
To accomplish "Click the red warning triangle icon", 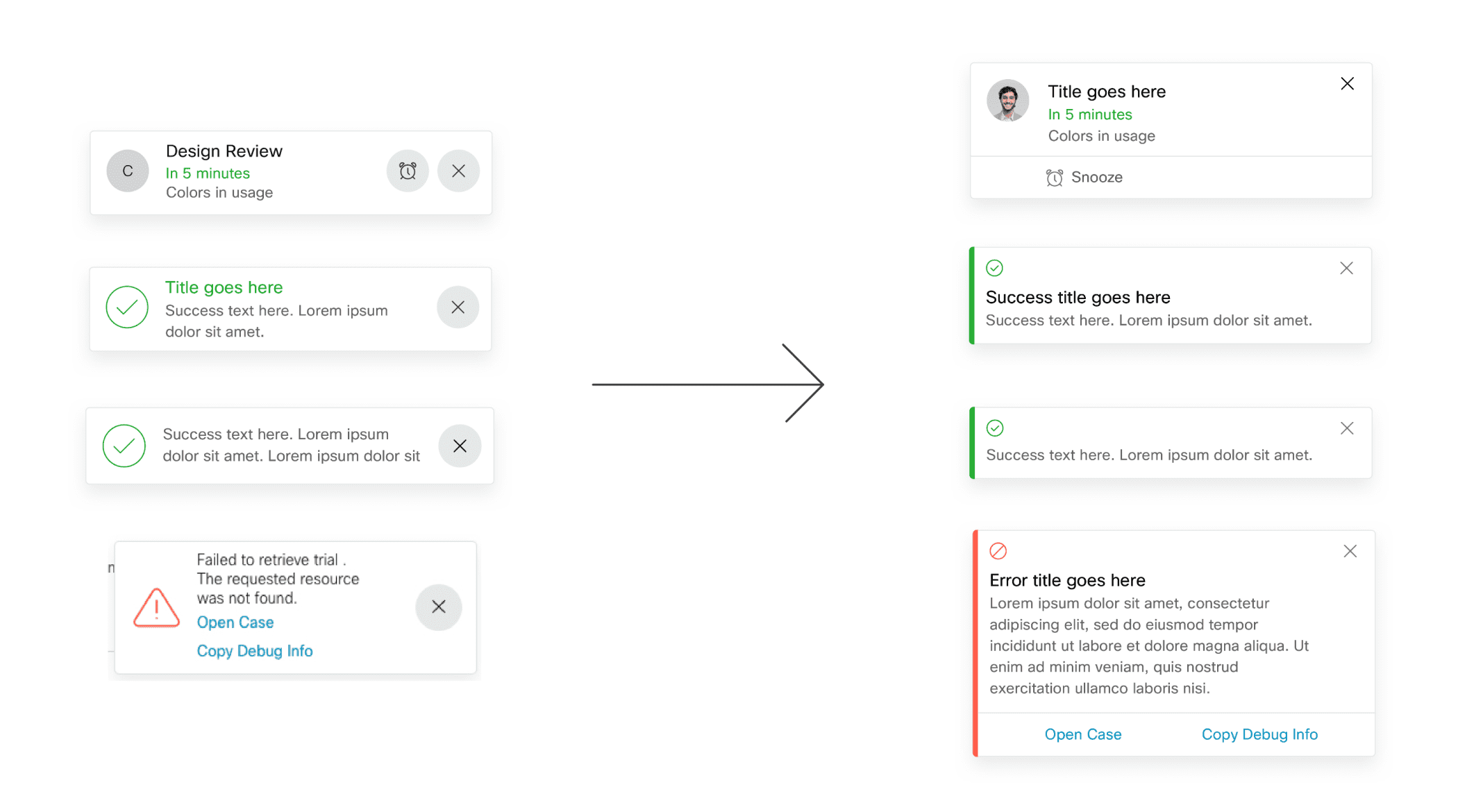I will (x=156, y=608).
